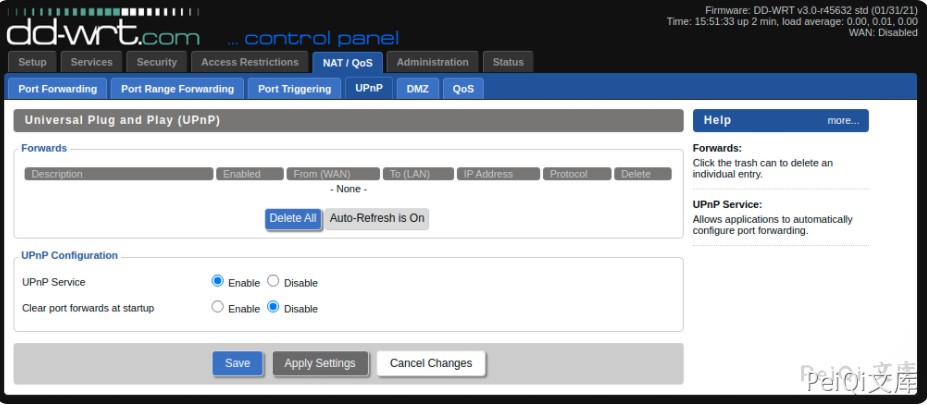Enable the UPnP Service radio button
This screenshot has height=405, width=927.
[x=218, y=282]
